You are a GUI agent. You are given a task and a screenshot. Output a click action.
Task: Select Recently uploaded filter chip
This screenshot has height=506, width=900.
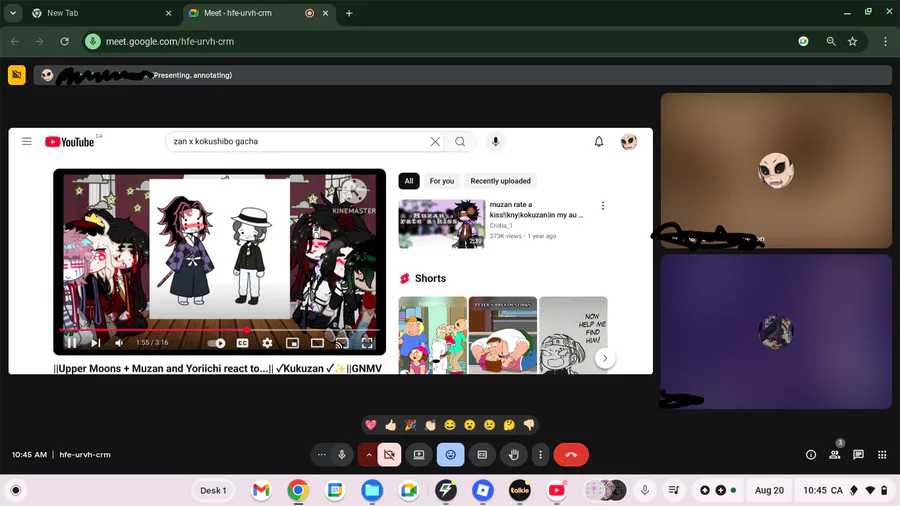tap(501, 181)
